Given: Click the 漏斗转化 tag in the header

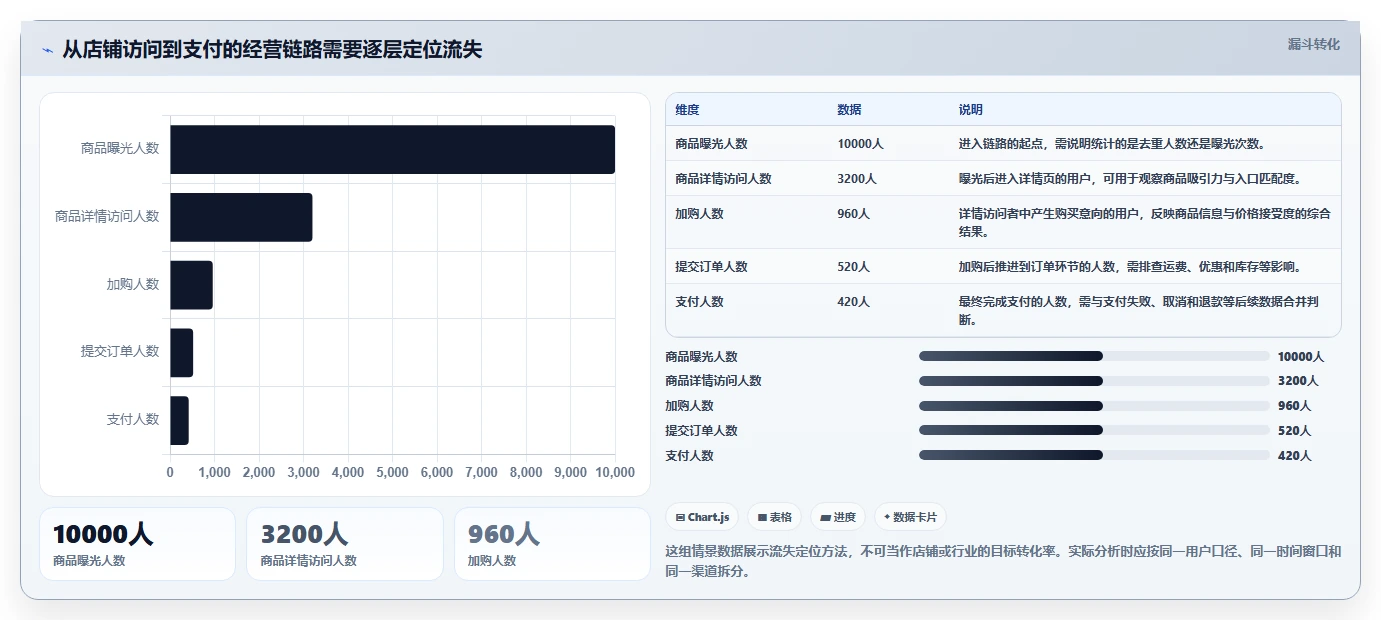Looking at the screenshot, I should click(1313, 44).
